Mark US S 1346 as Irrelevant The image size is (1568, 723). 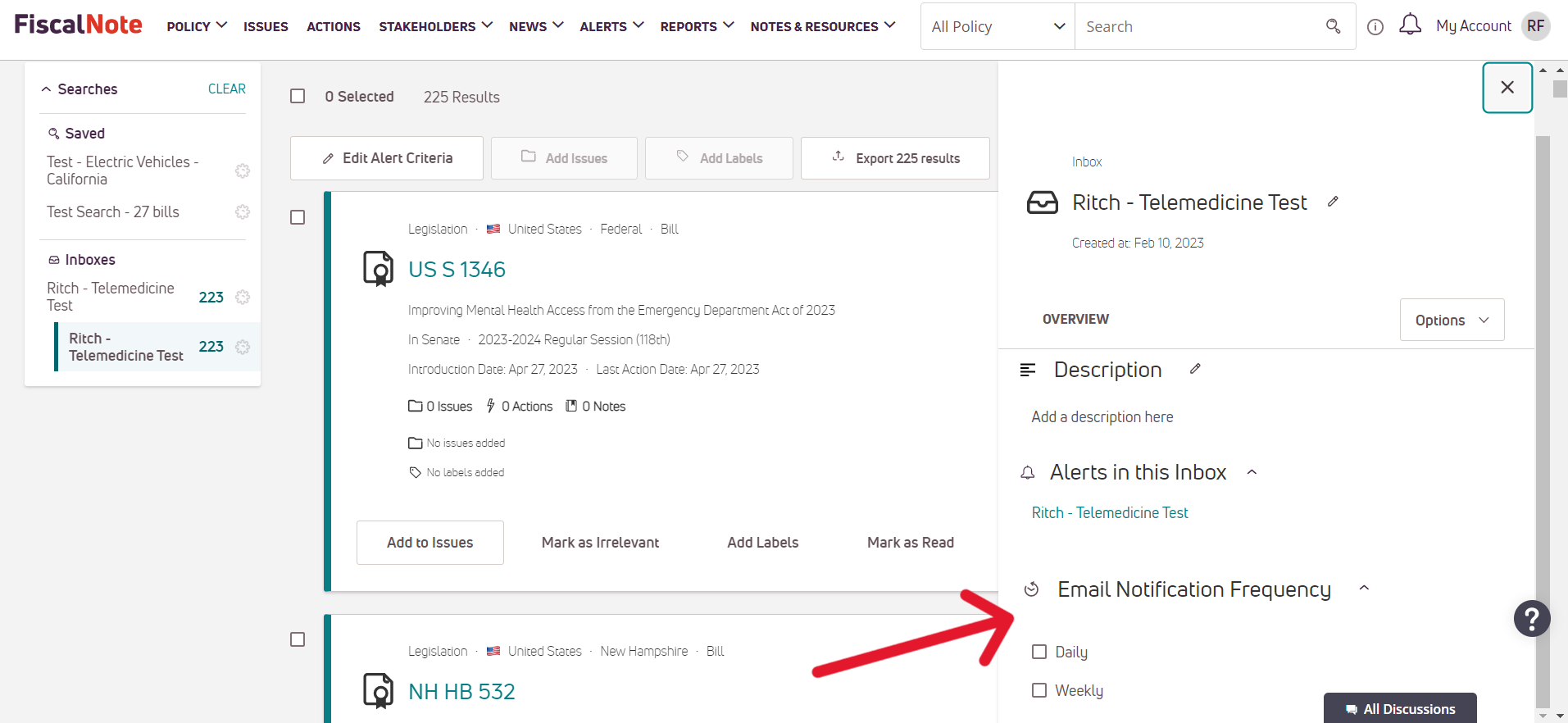point(600,543)
